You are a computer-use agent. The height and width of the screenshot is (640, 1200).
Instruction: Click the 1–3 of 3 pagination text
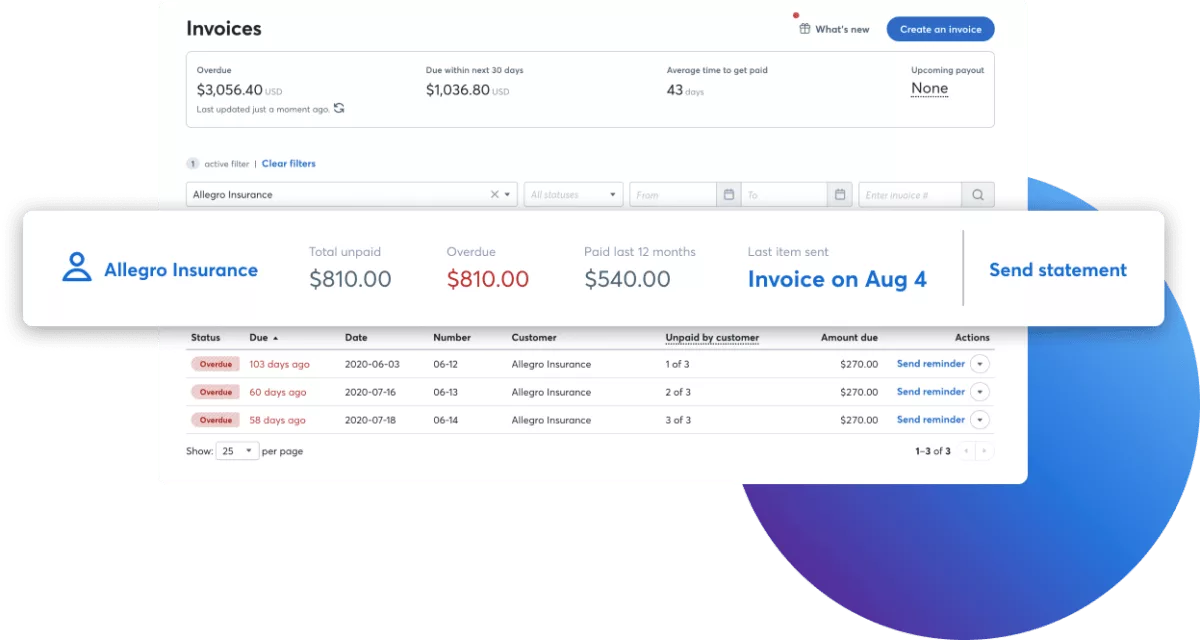coord(933,452)
